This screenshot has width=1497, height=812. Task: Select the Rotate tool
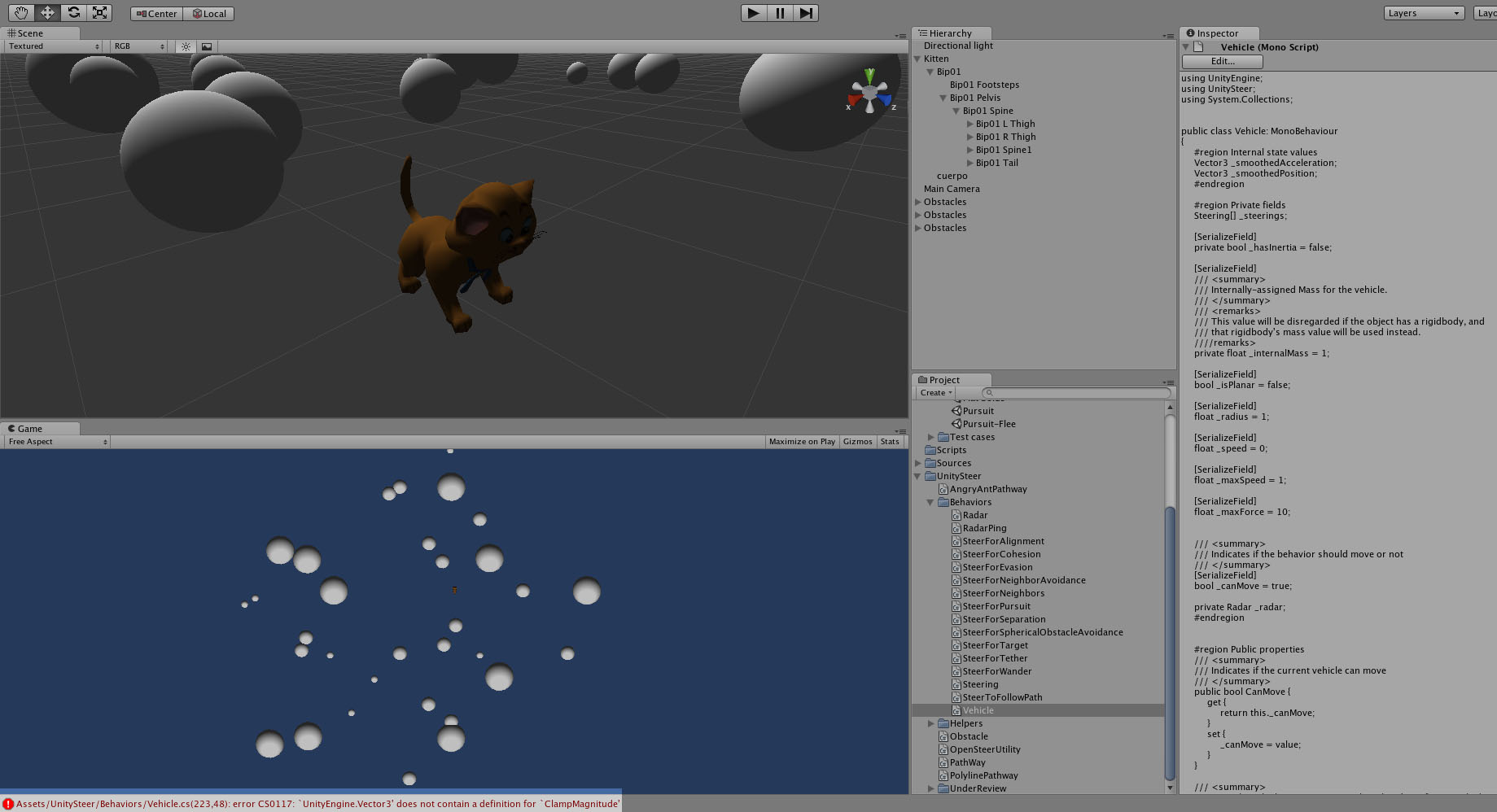[x=73, y=12]
